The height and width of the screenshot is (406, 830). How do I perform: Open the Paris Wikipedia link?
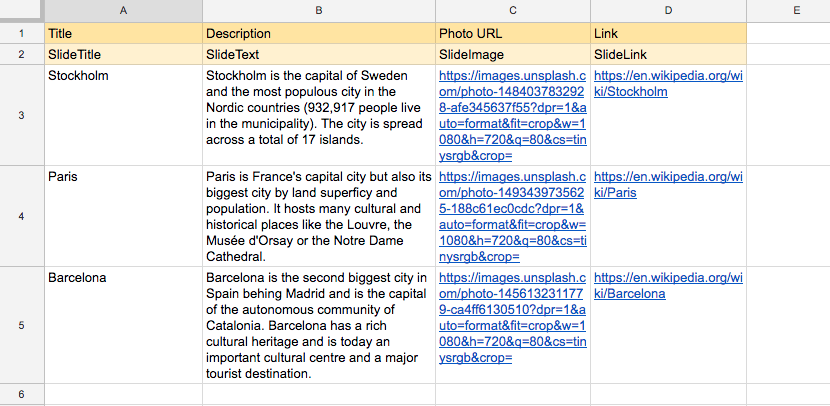point(667,184)
